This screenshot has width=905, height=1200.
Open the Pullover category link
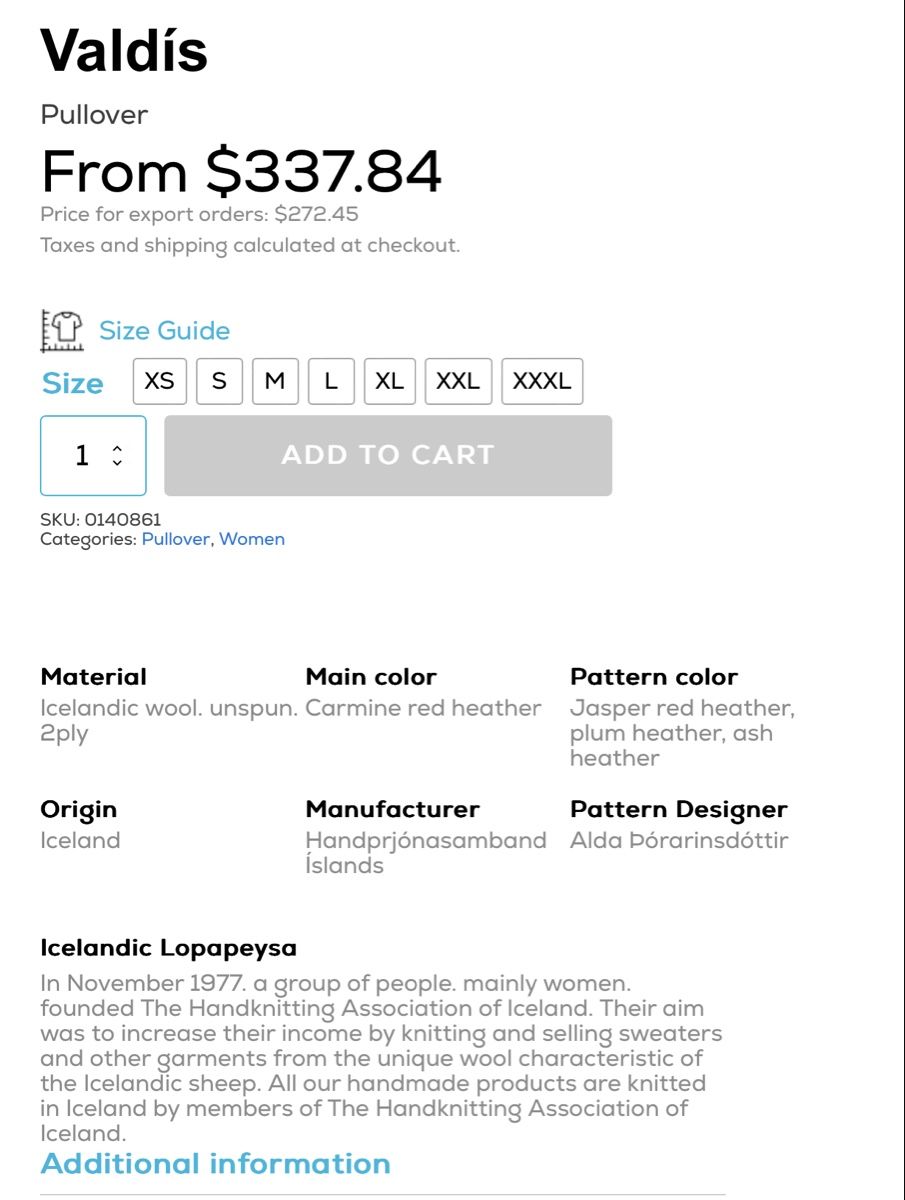point(175,539)
